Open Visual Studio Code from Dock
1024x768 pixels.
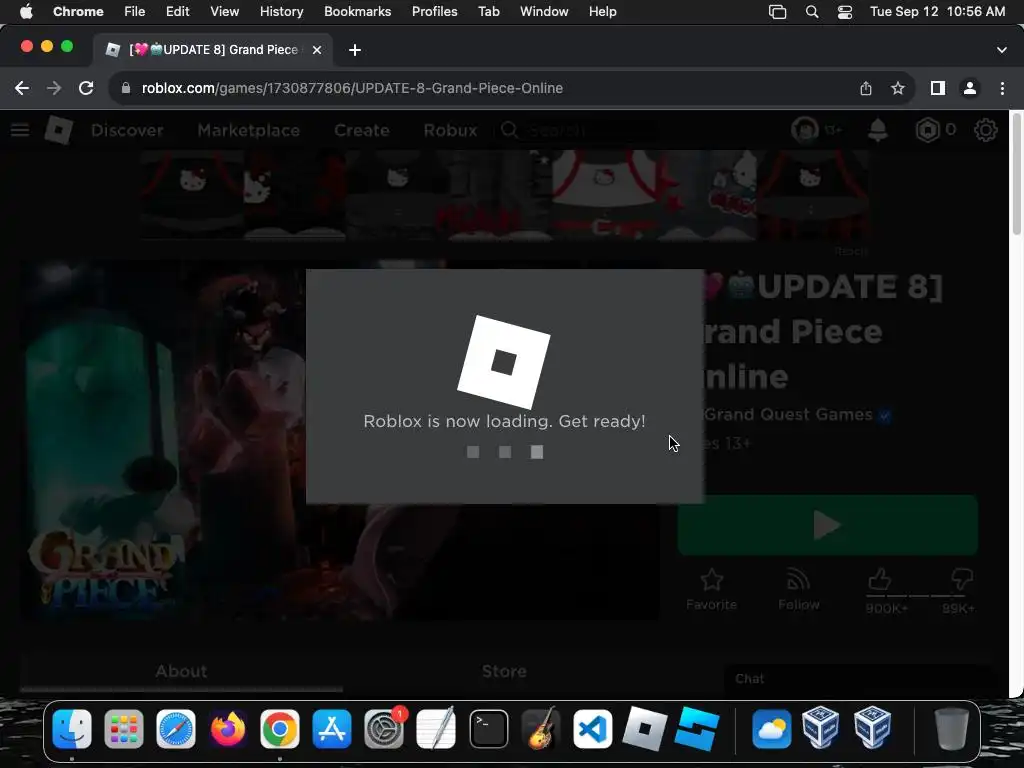tap(592, 729)
